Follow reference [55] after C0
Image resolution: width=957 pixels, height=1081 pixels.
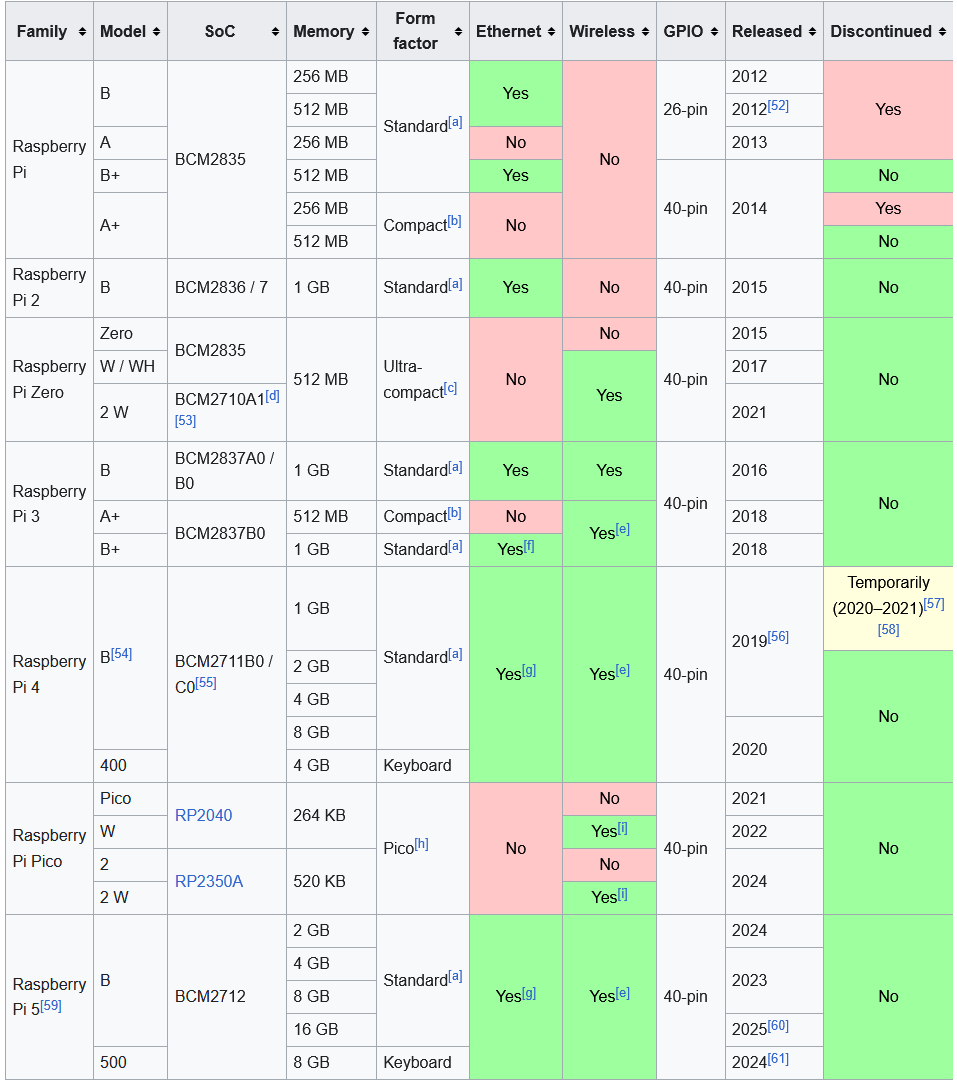click(x=206, y=683)
